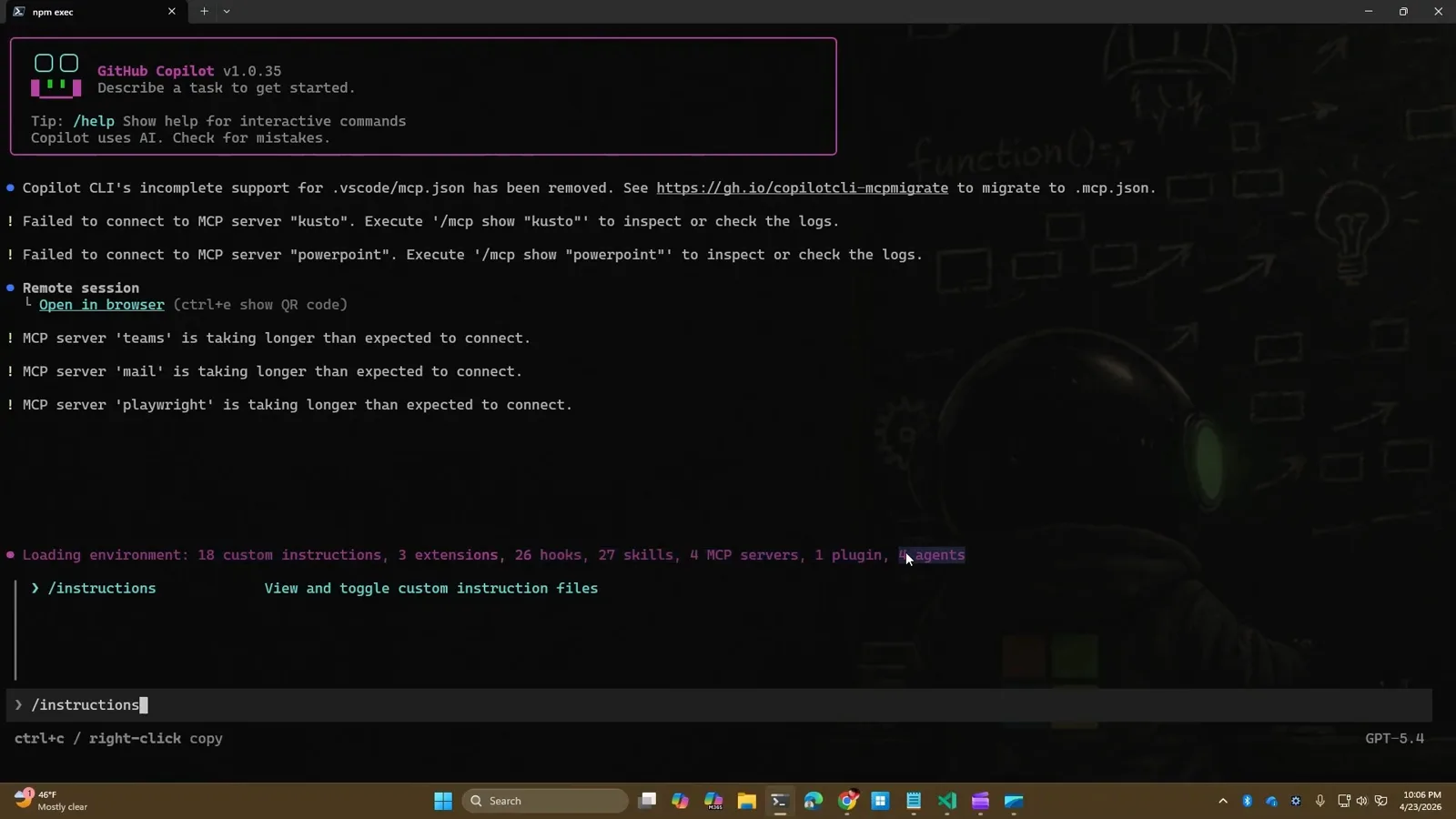Click the GPT-5.4 model indicator
1456x819 pixels.
coord(1394,739)
